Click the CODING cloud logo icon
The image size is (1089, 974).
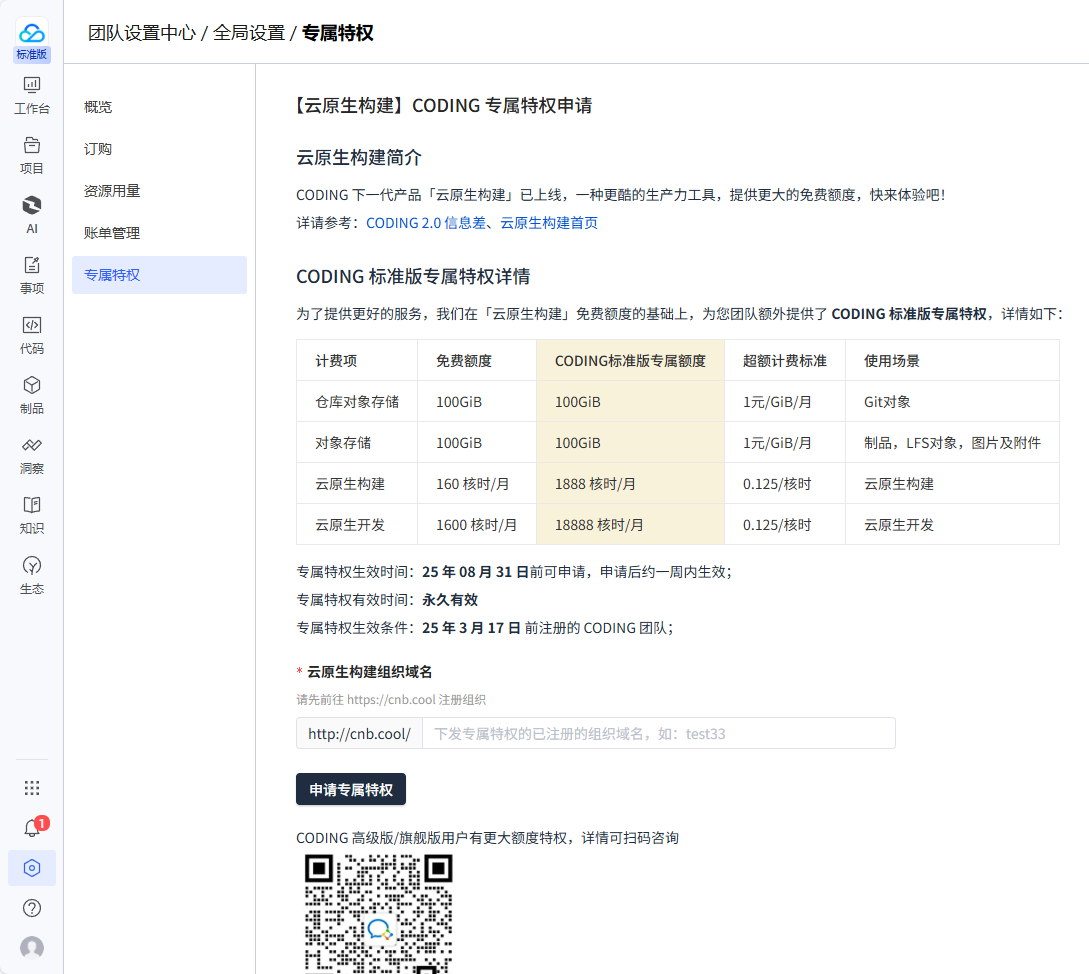[x=32, y=33]
